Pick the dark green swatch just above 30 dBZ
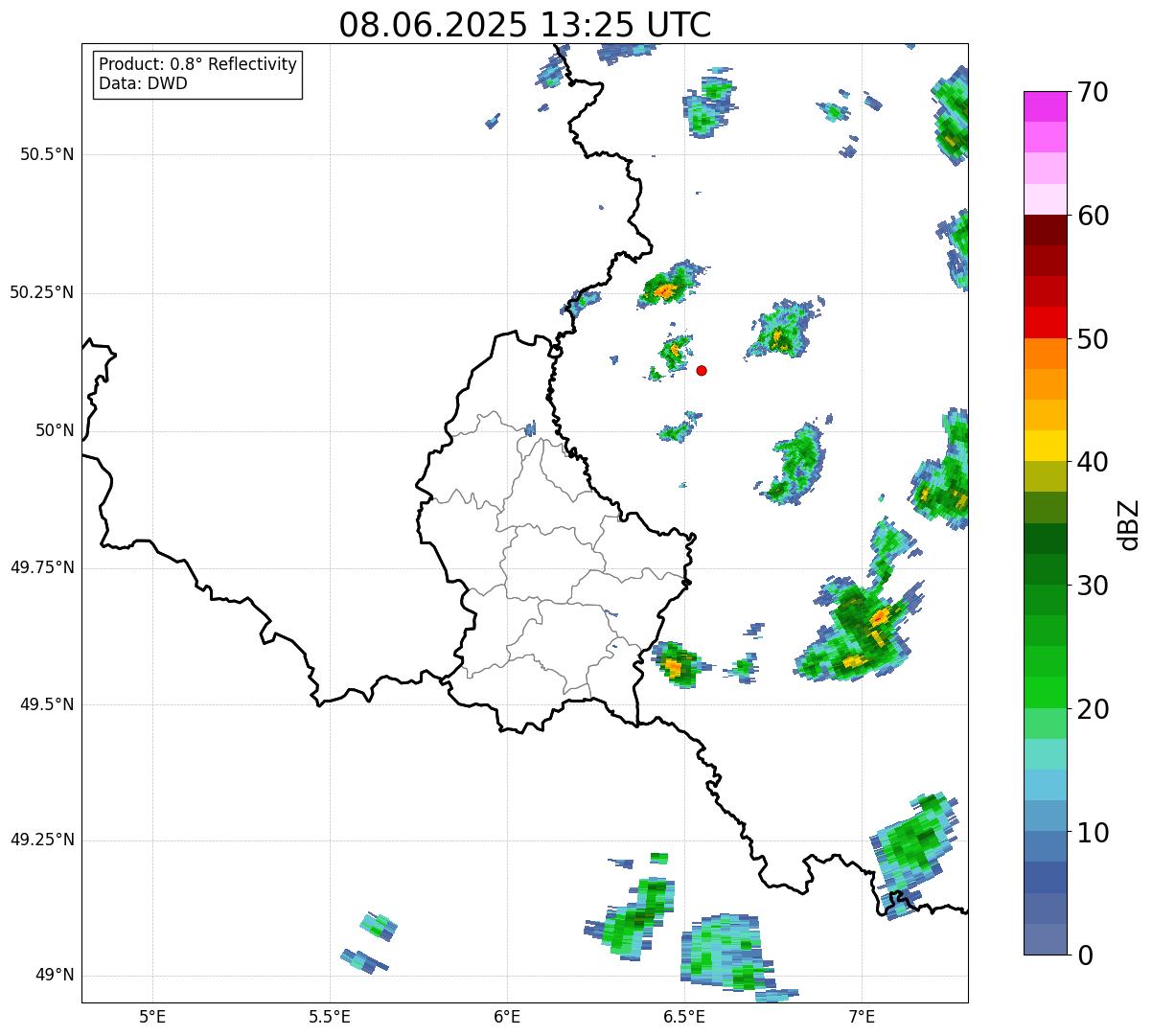 click(x=1045, y=569)
